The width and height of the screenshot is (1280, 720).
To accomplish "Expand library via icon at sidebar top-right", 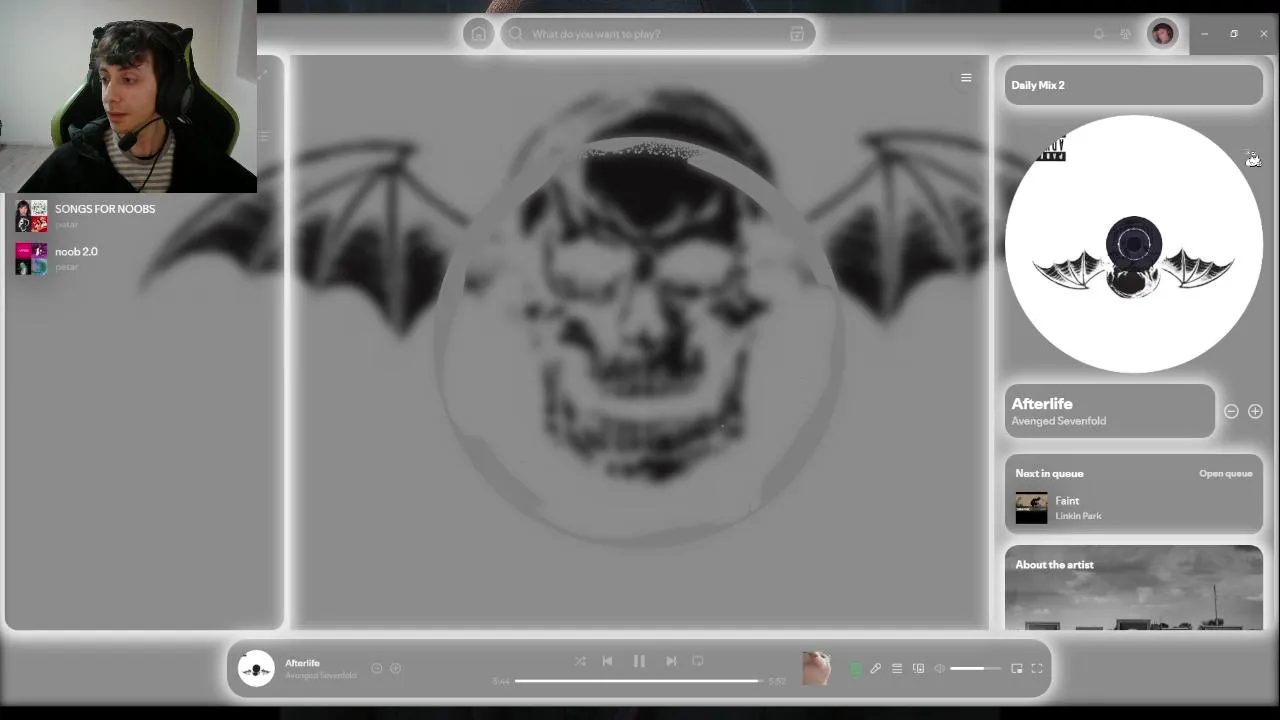I will point(263,74).
